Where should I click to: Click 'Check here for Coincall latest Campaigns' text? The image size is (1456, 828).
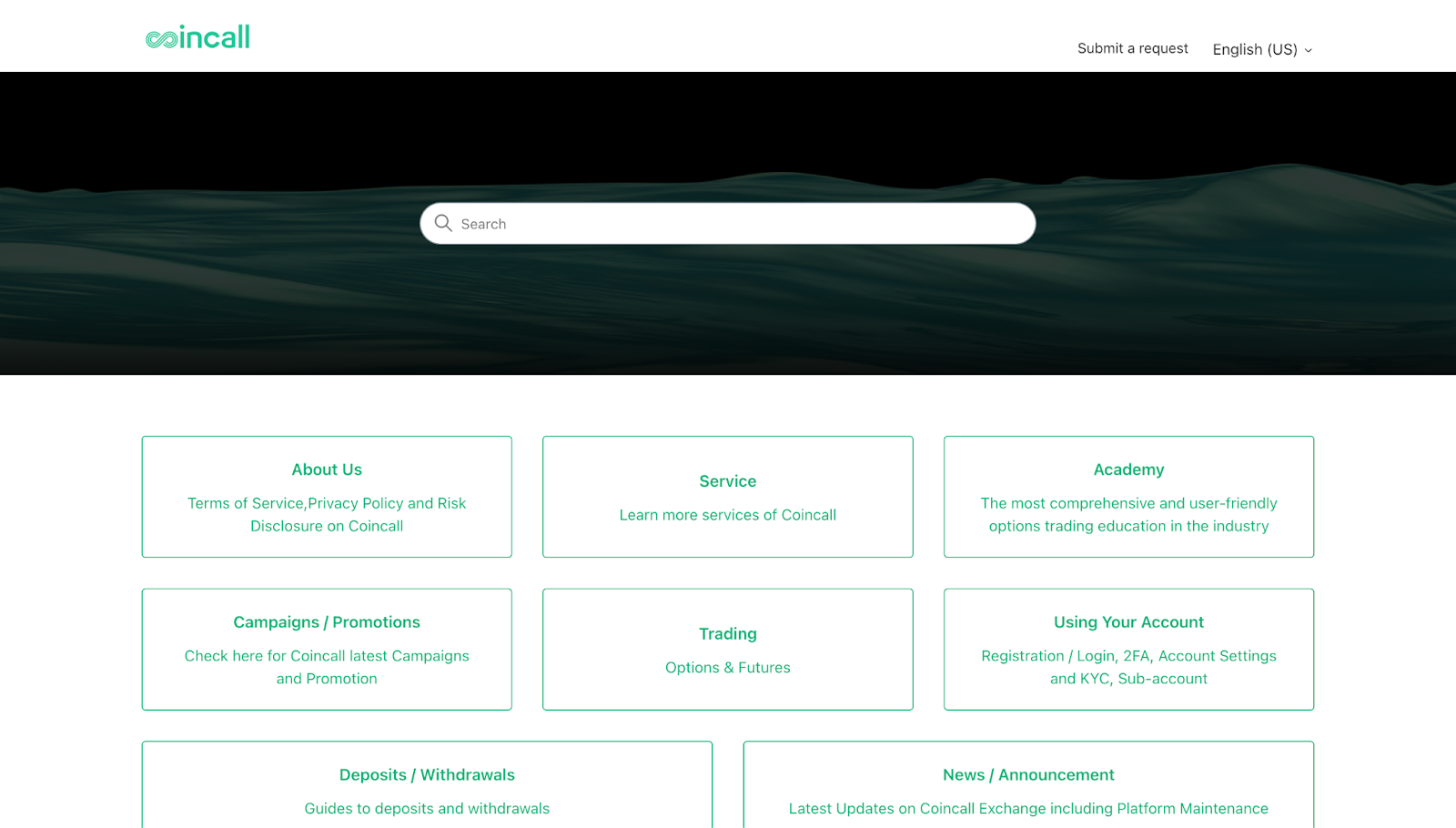[327, 667]
